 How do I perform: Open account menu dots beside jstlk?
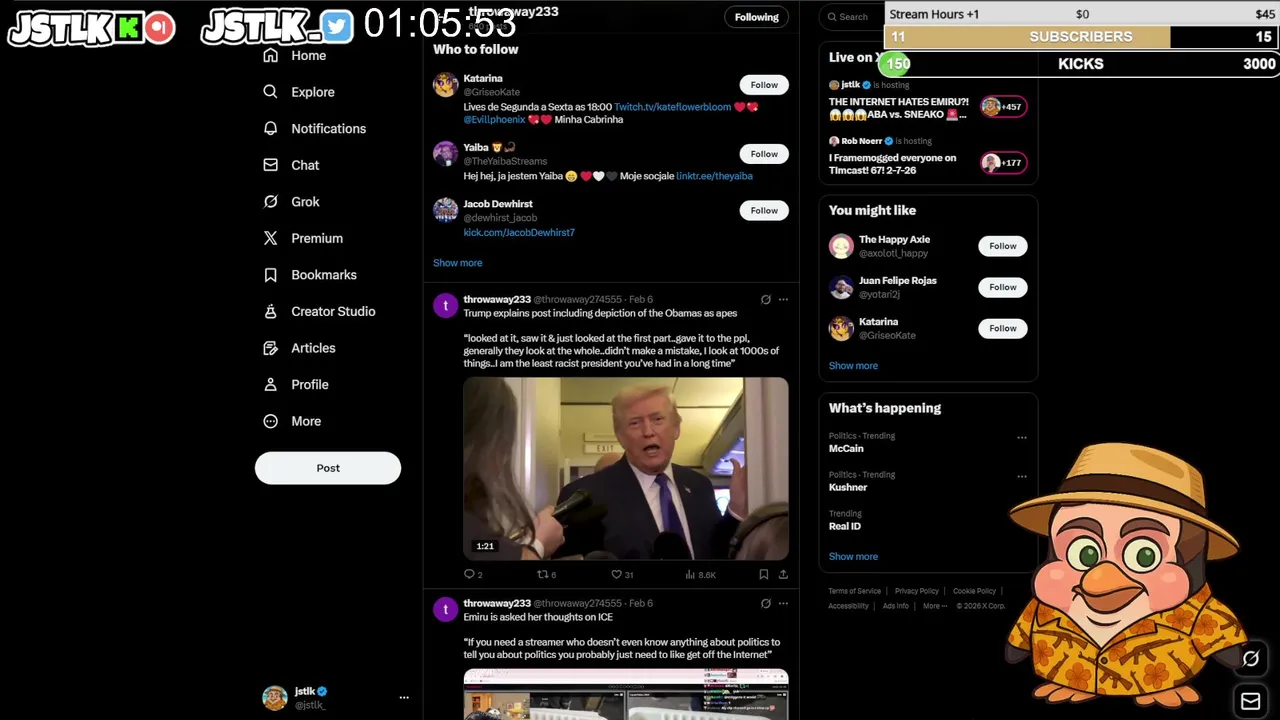pos(404,697)
